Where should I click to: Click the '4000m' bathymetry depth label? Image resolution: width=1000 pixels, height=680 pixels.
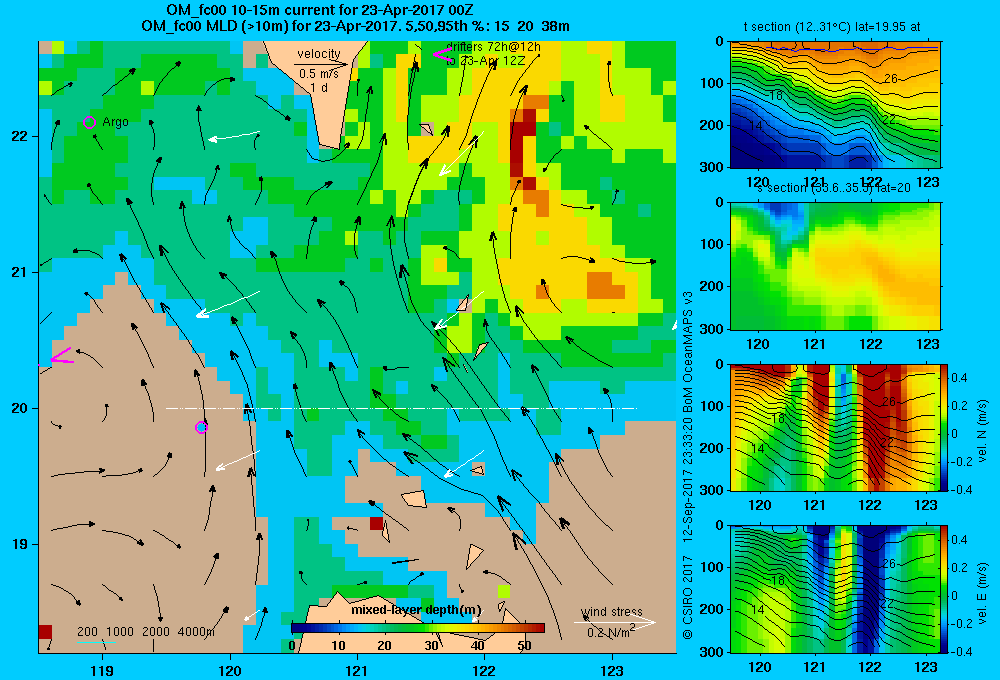coord(196,632)
